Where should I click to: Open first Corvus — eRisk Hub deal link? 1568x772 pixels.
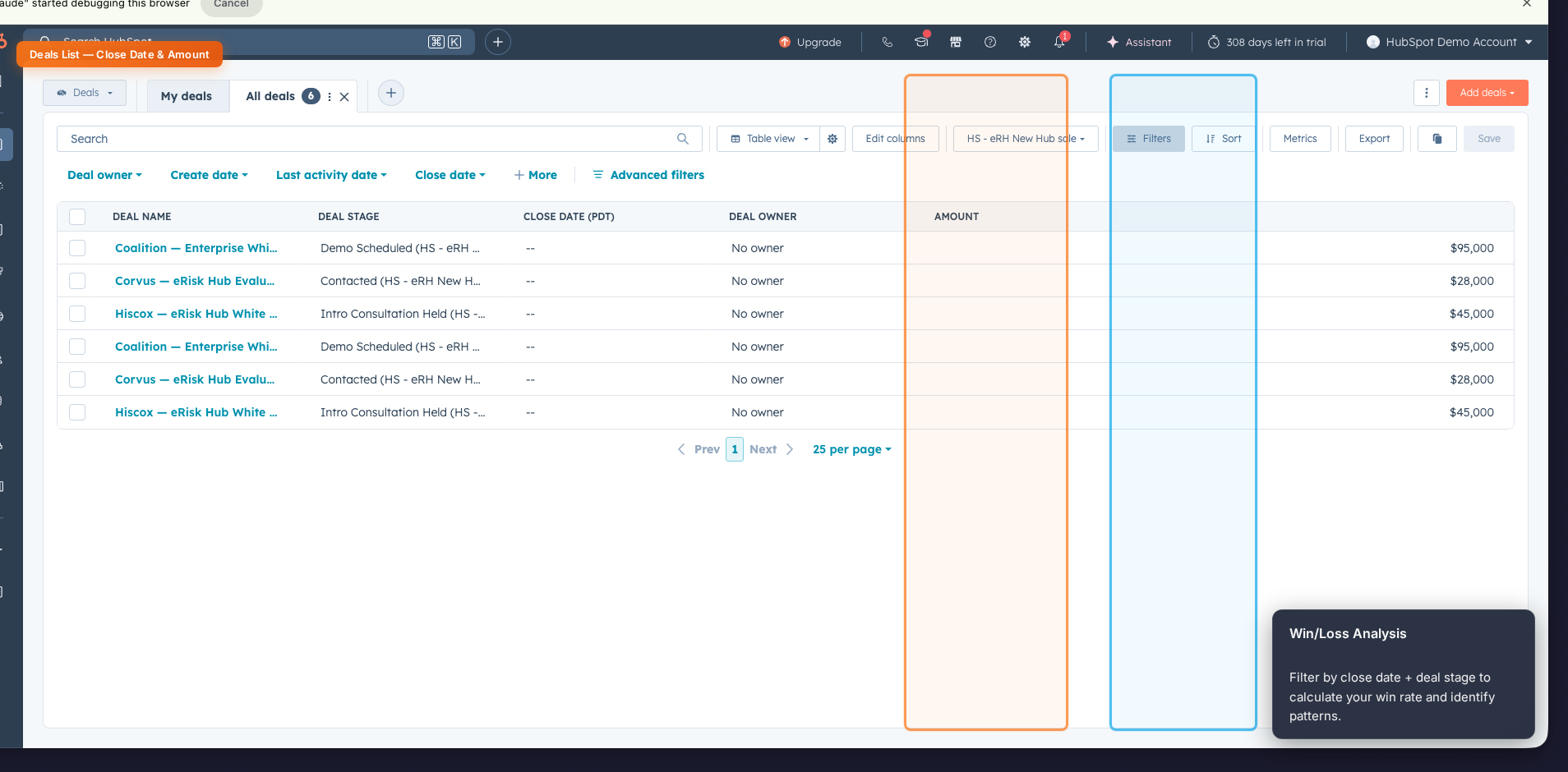(x=195, y=281)
